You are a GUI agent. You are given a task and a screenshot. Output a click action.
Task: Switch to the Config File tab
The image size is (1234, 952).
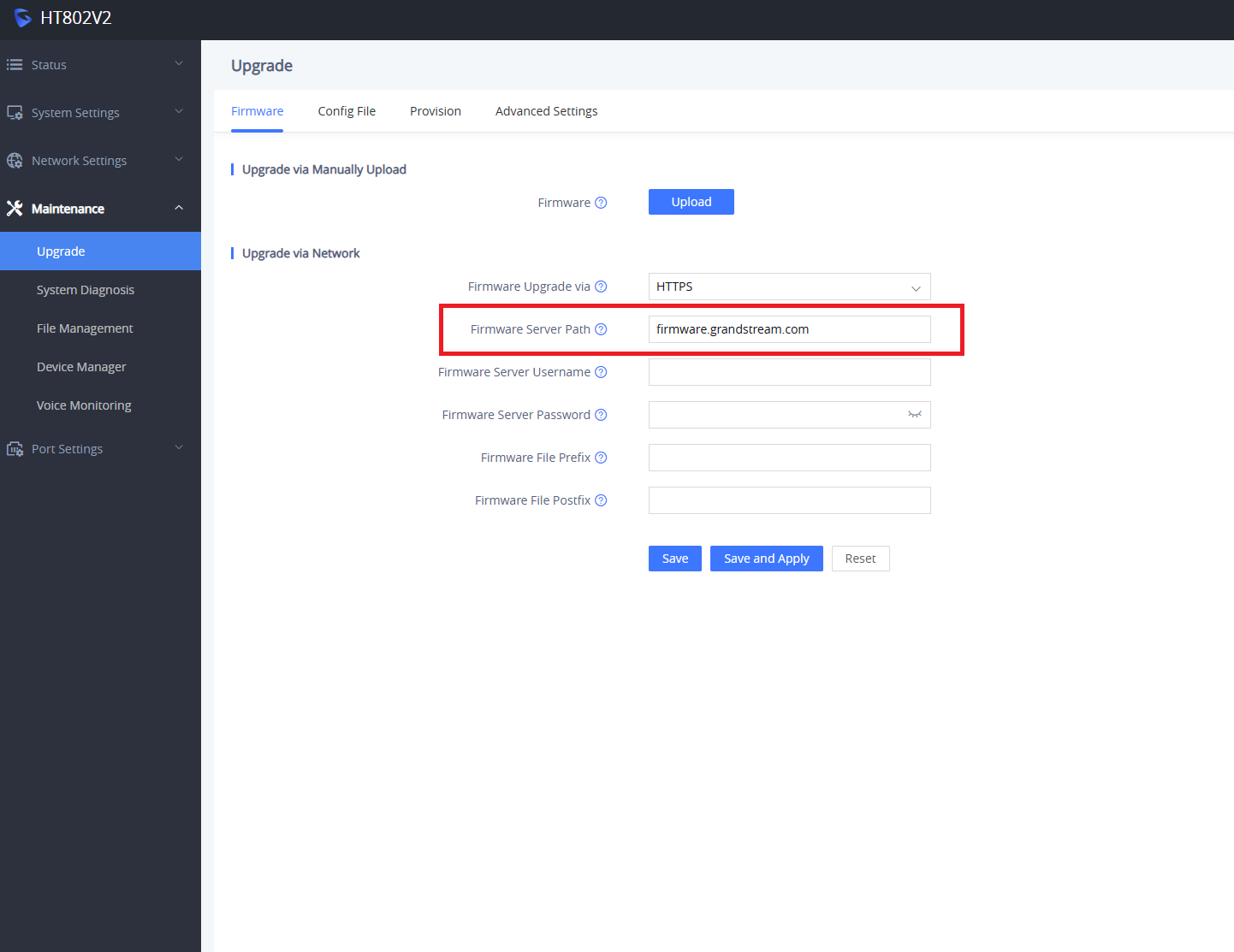click(x=347, y=111)
